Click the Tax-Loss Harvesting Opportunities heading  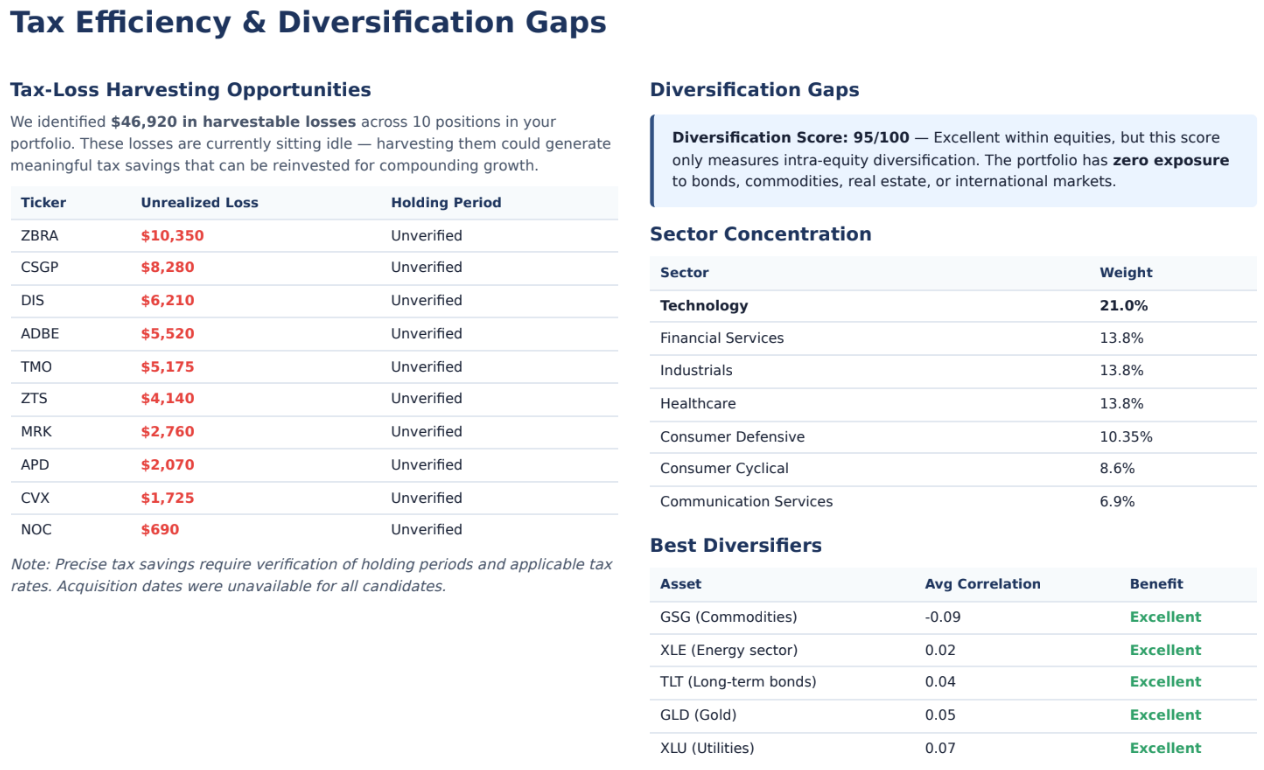(x=191, y=90)
